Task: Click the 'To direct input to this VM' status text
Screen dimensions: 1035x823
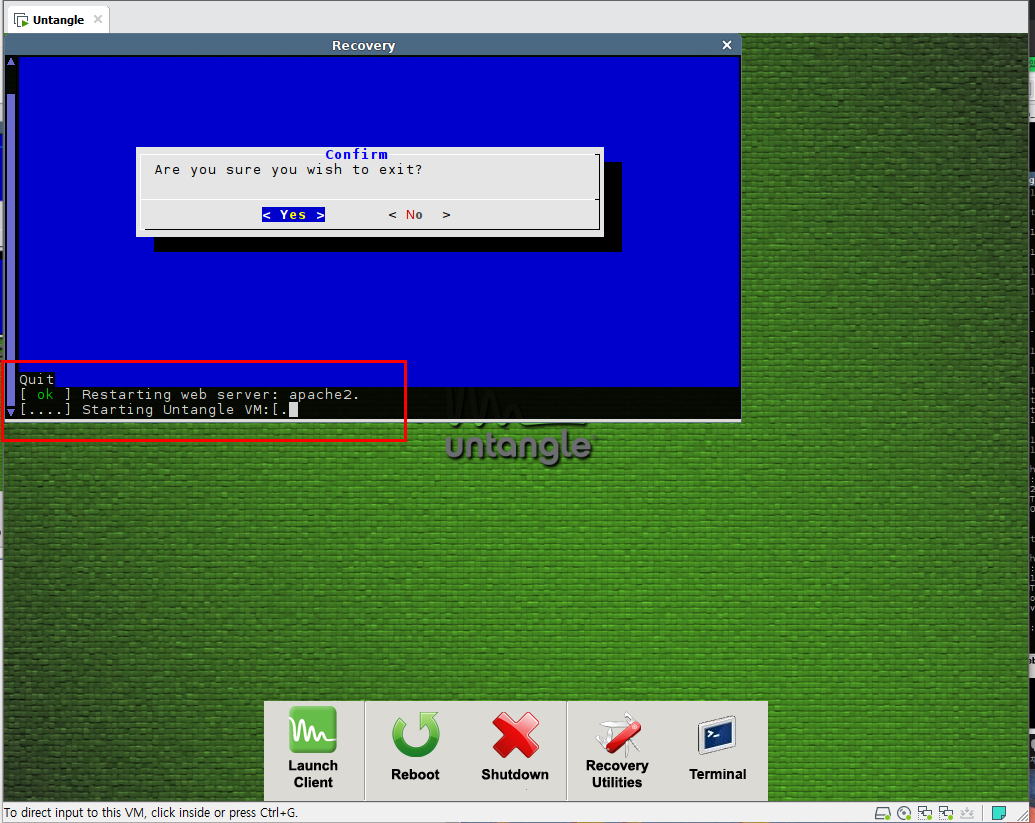Action: coord(151,812)
